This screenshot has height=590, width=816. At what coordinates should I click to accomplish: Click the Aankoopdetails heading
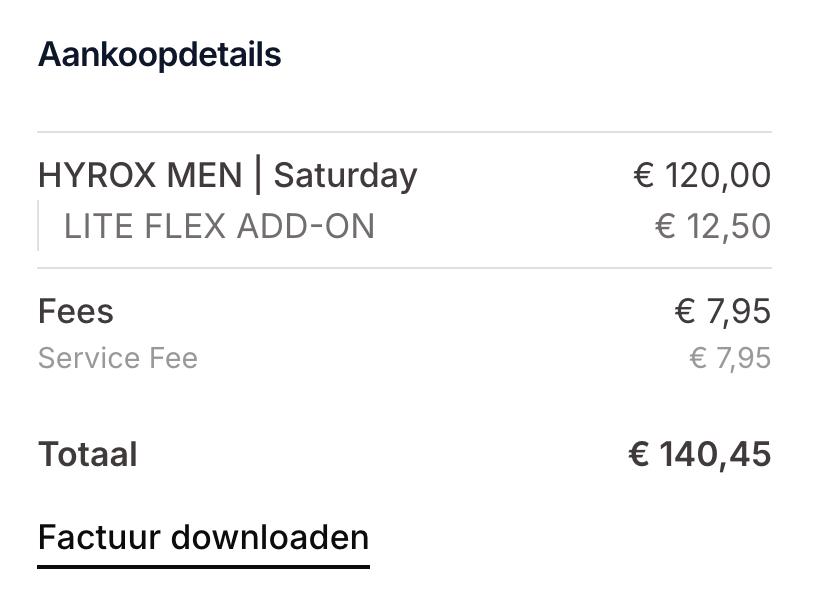click(x=159, y=54)
